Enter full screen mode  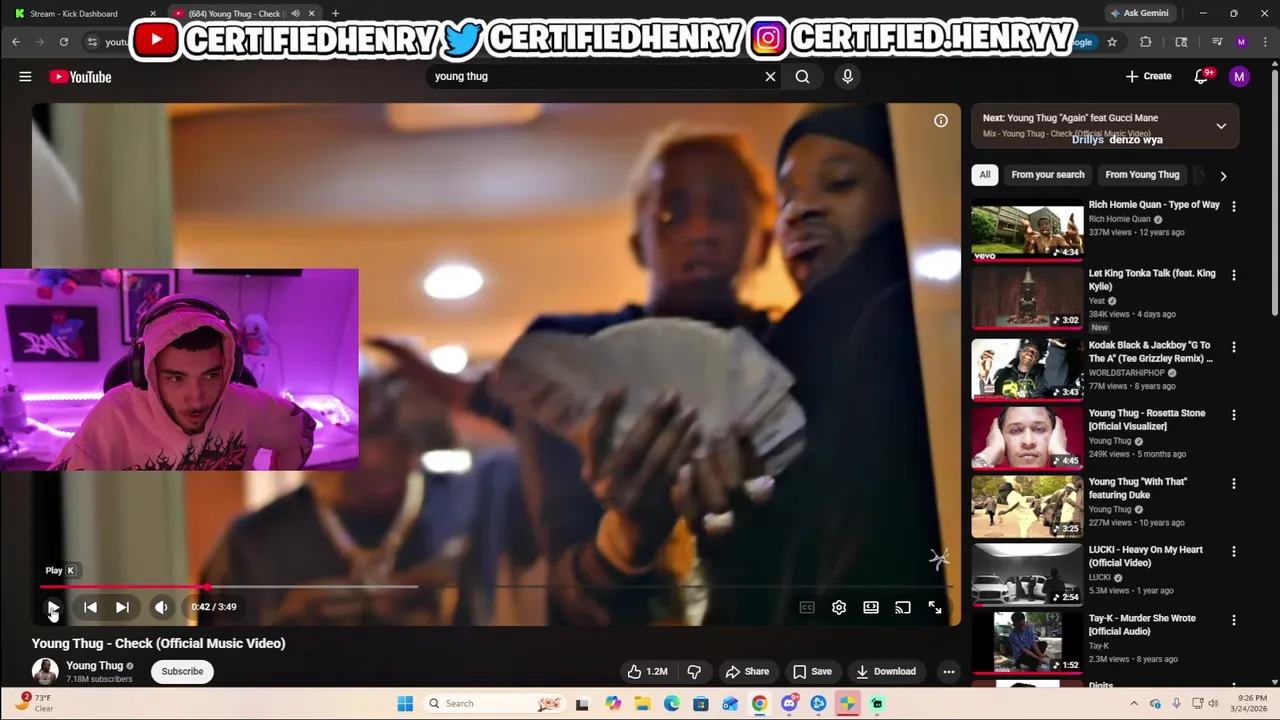point(935,607)
